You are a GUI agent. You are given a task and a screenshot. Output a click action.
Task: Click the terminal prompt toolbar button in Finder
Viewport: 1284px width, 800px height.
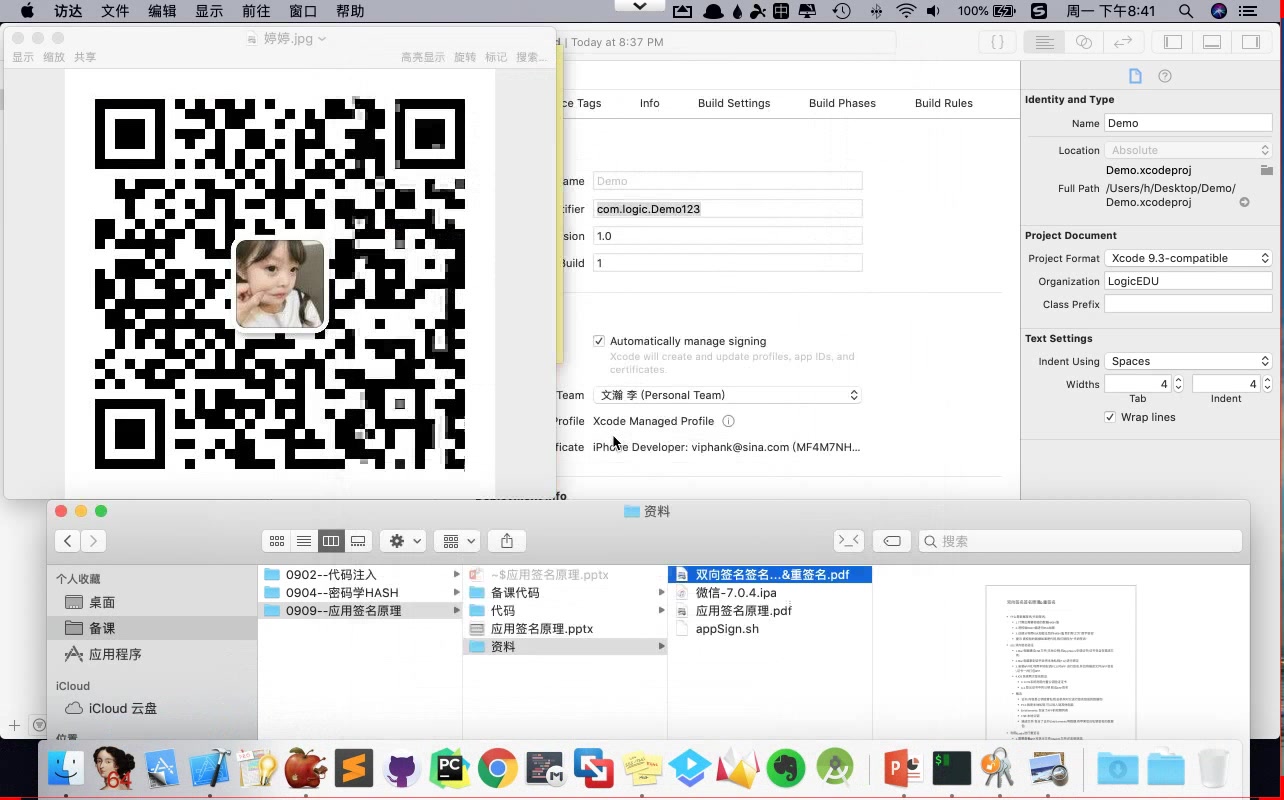click(x=849, y=541)
